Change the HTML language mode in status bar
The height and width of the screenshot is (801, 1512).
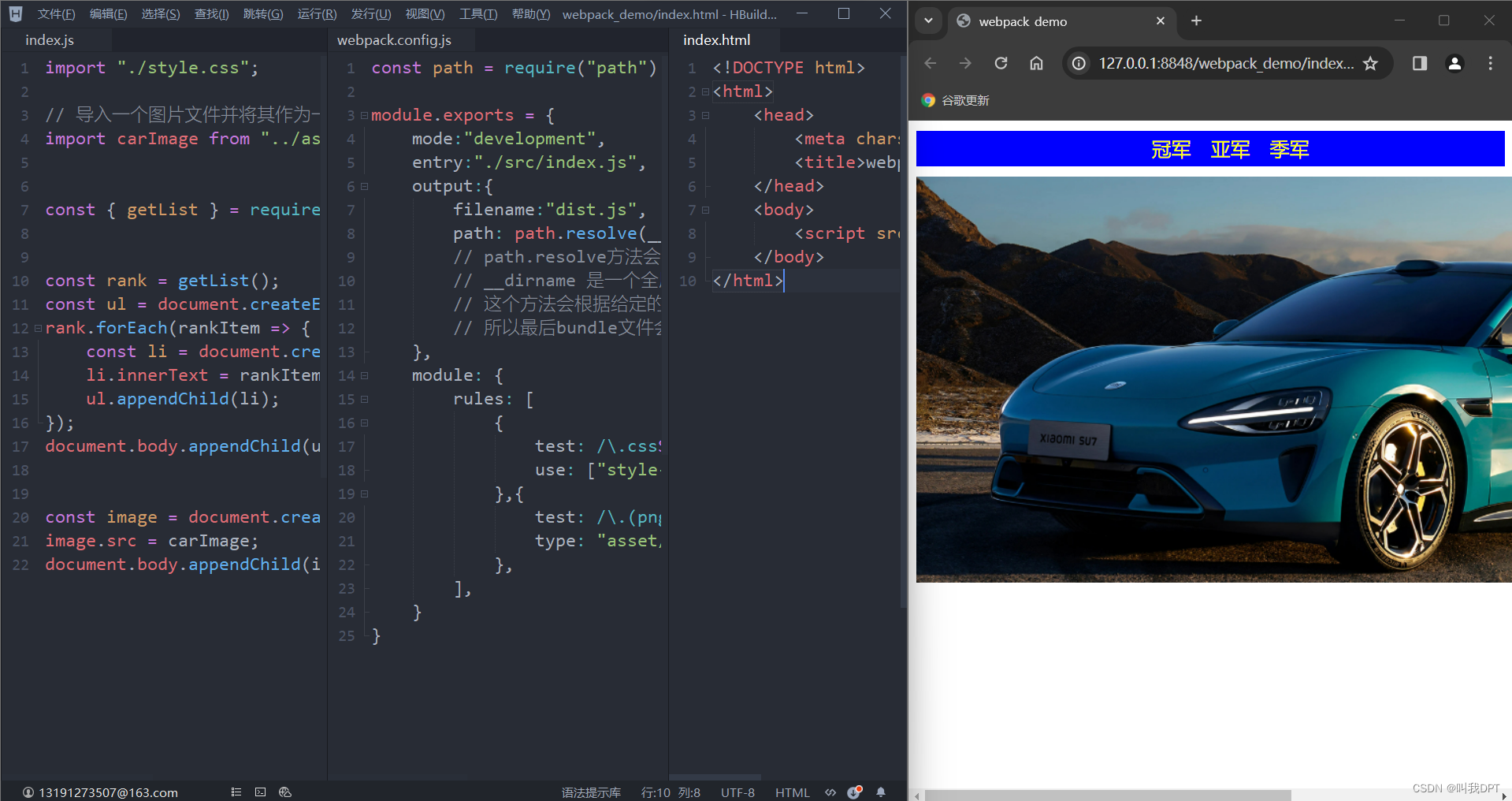coord(792,792)
